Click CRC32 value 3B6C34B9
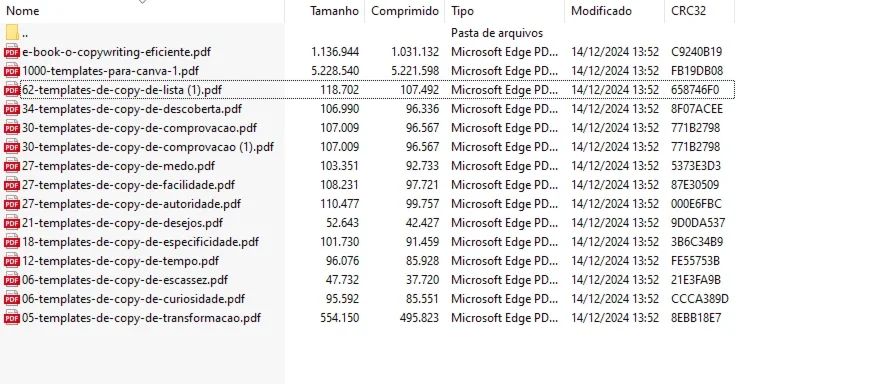 pyautogui.click(x=697, y=242)
